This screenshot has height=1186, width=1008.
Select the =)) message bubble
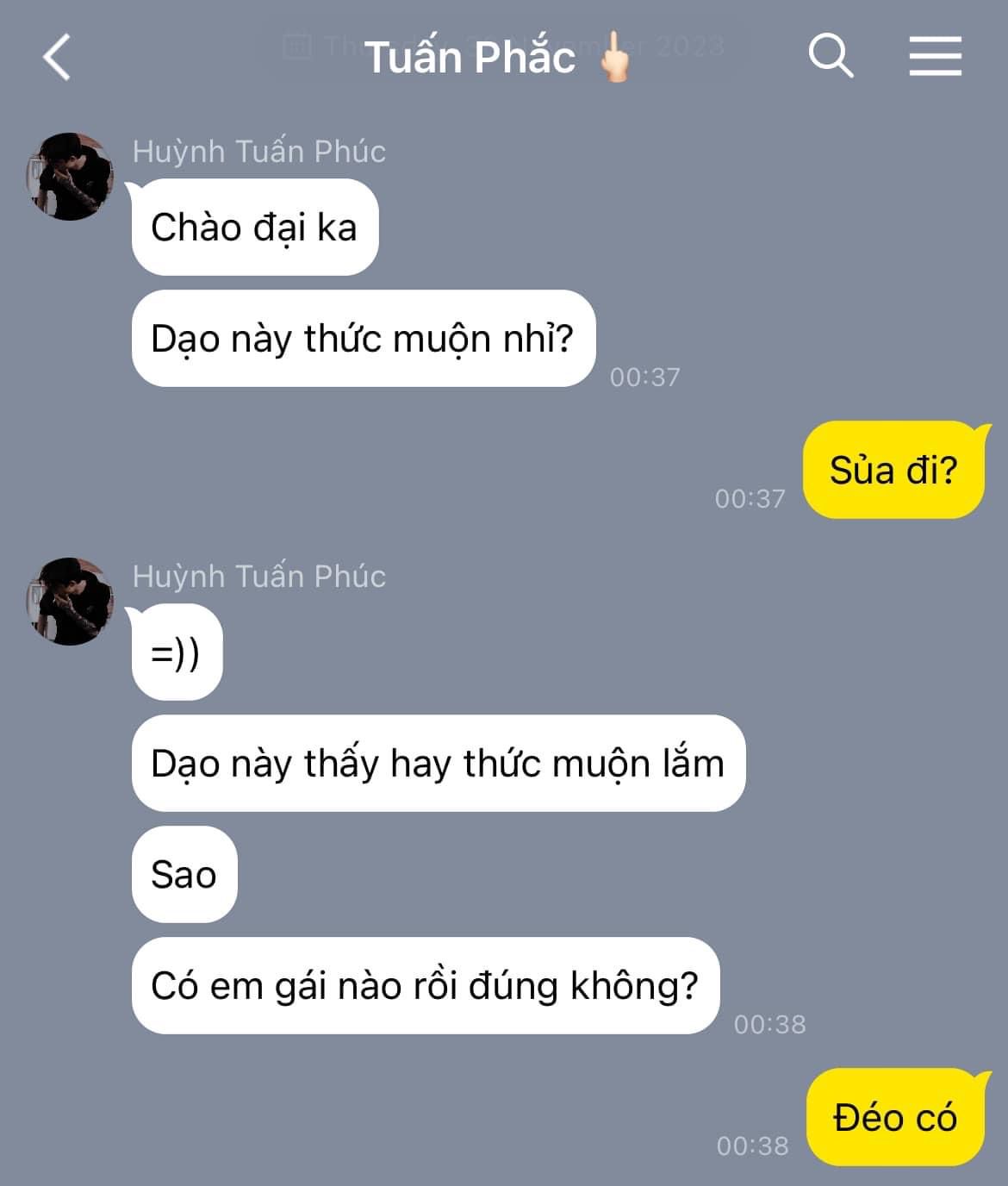click(x=177, y=652)
